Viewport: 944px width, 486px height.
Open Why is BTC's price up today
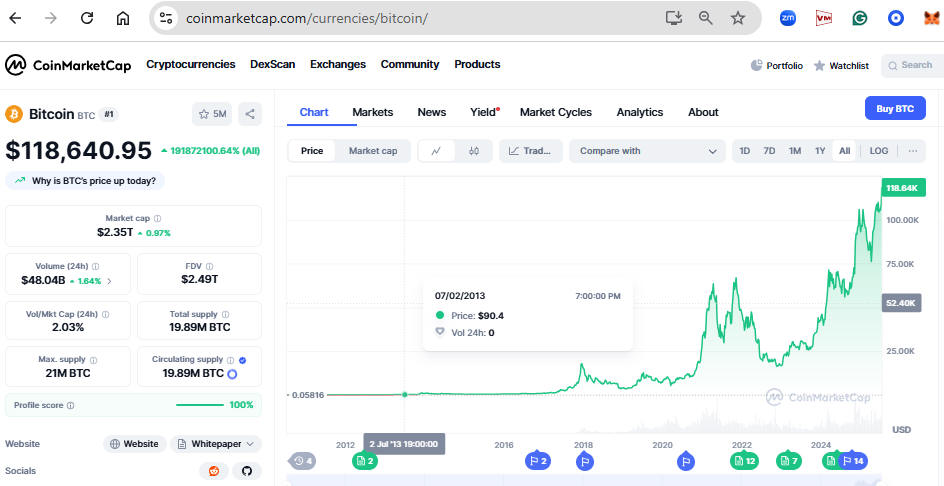tap(85, 180)
